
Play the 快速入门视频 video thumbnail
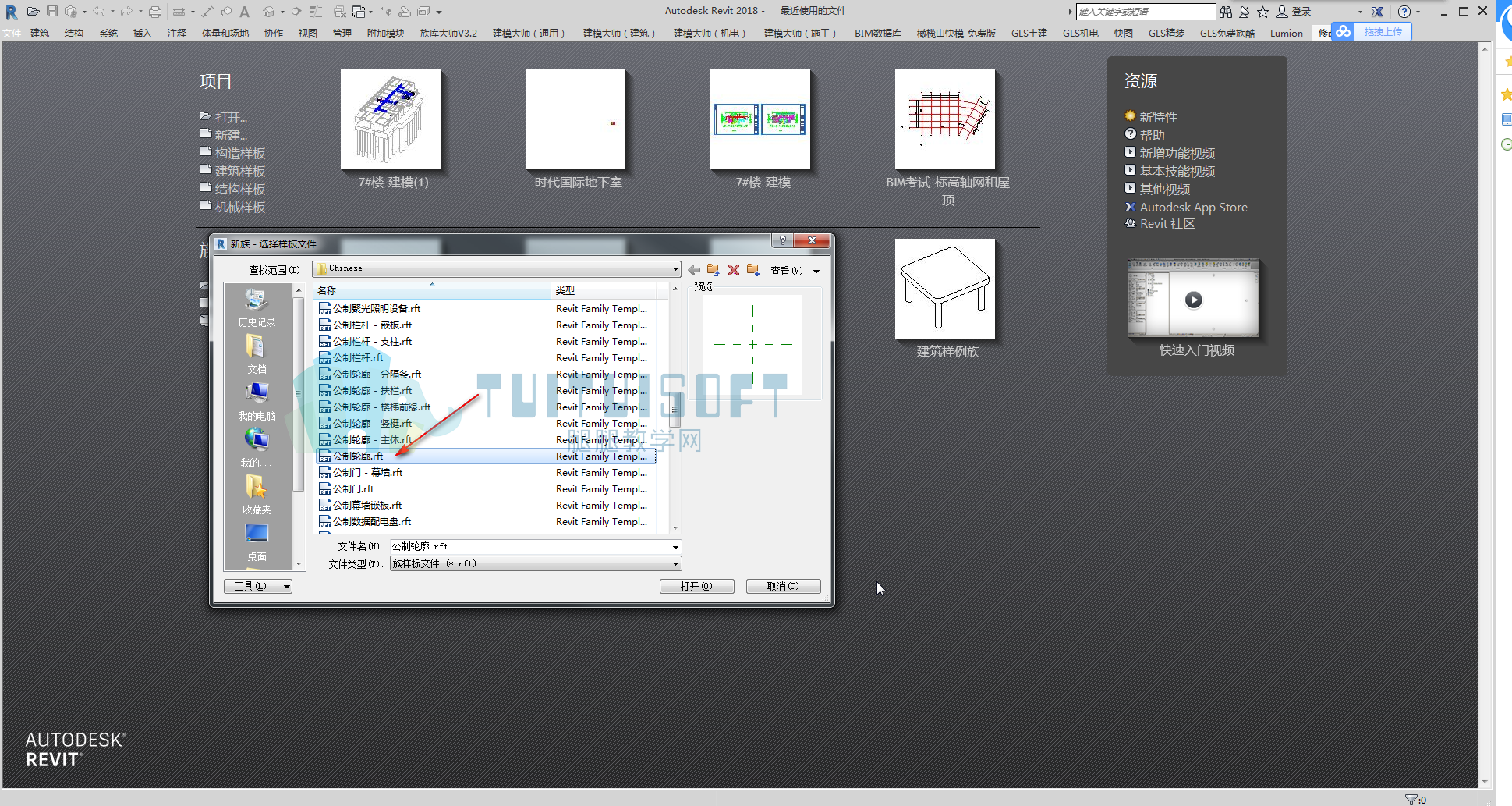tap(1193, 299)
